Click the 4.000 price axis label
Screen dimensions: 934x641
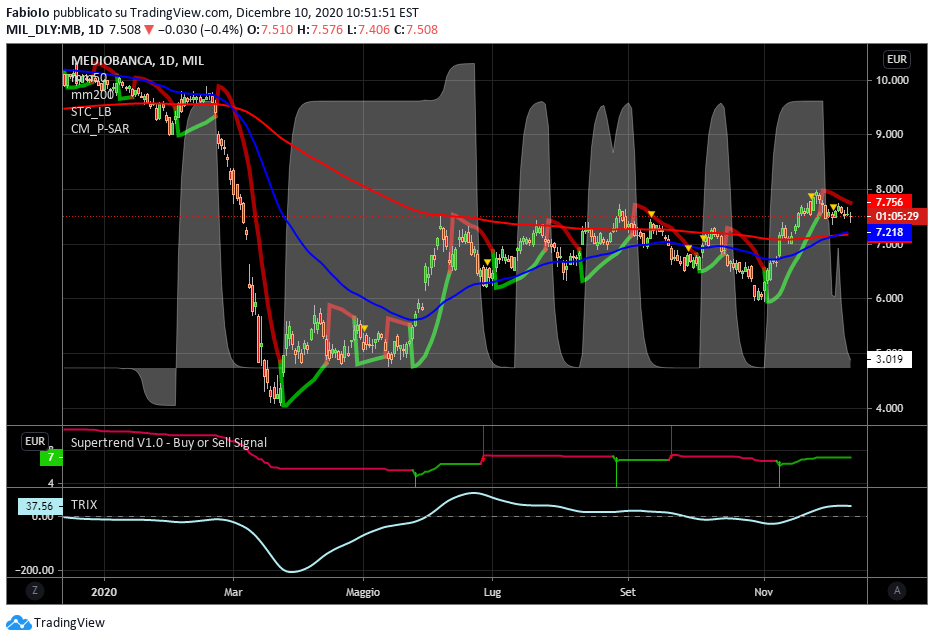pos(889,409)
